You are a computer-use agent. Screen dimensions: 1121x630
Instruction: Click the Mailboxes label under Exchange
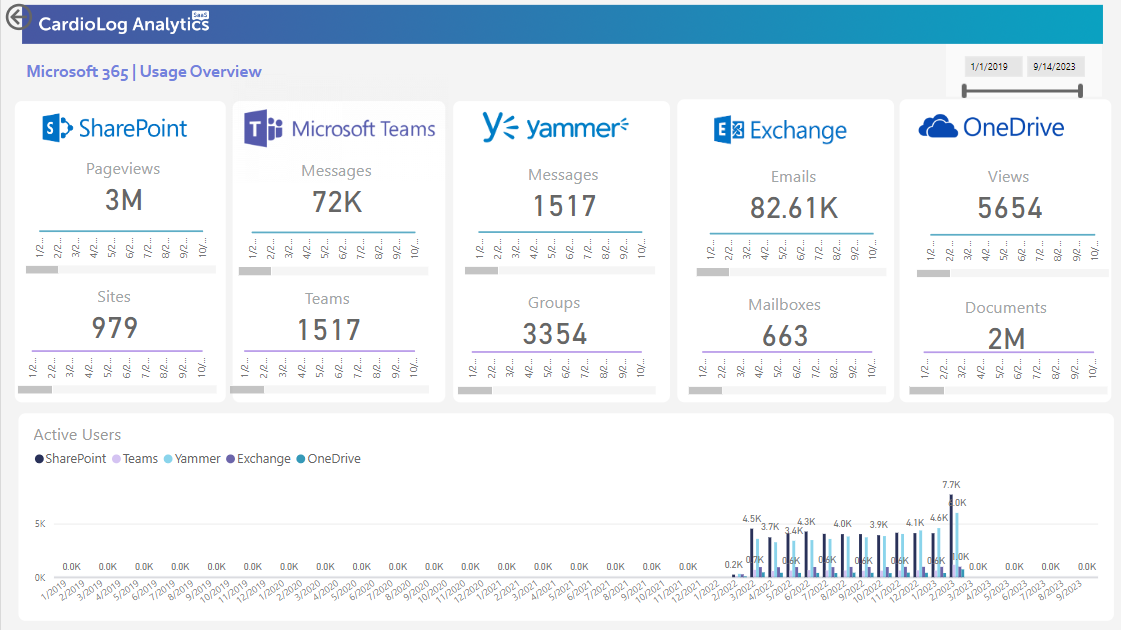(784, 305)
